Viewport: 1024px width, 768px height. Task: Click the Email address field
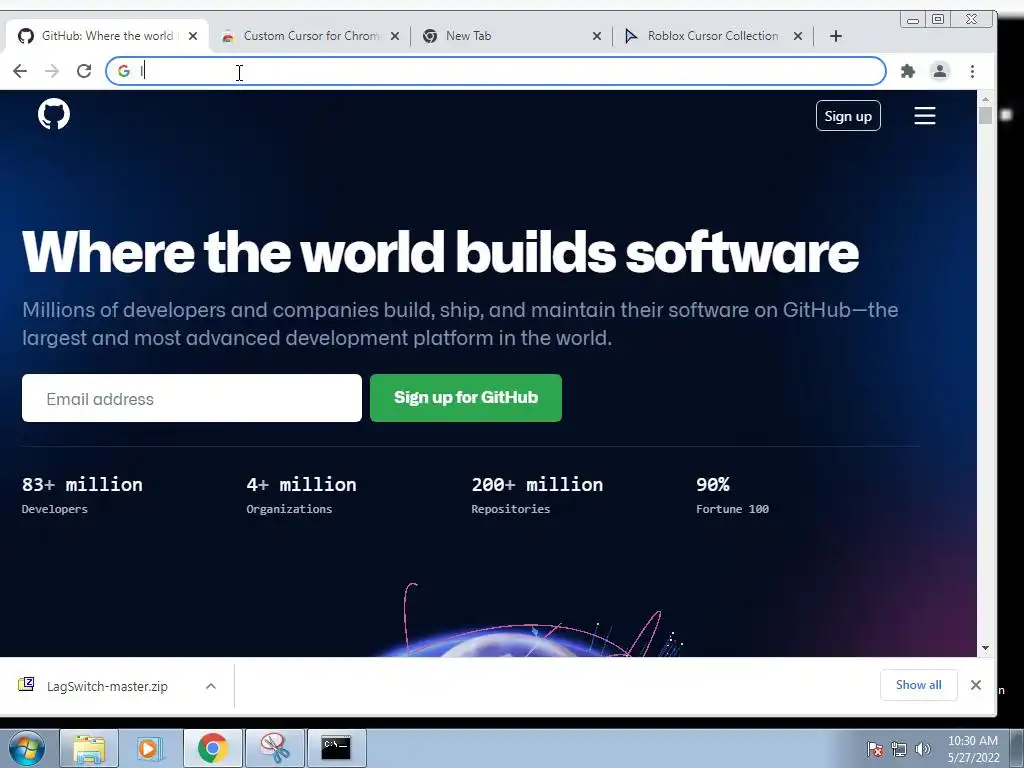tap(191, 398)
